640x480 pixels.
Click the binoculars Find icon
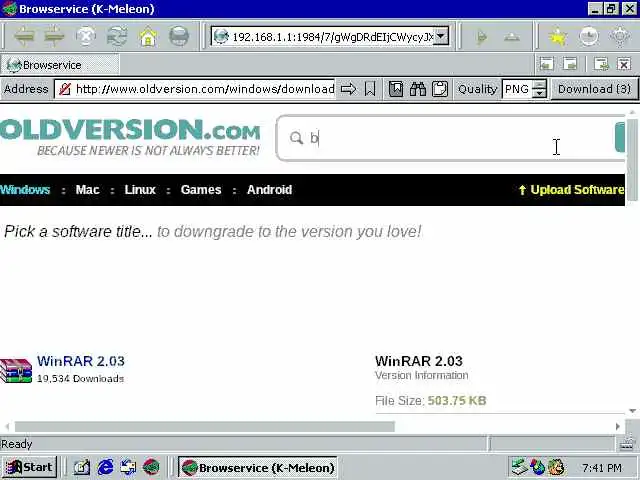(418, 89)
